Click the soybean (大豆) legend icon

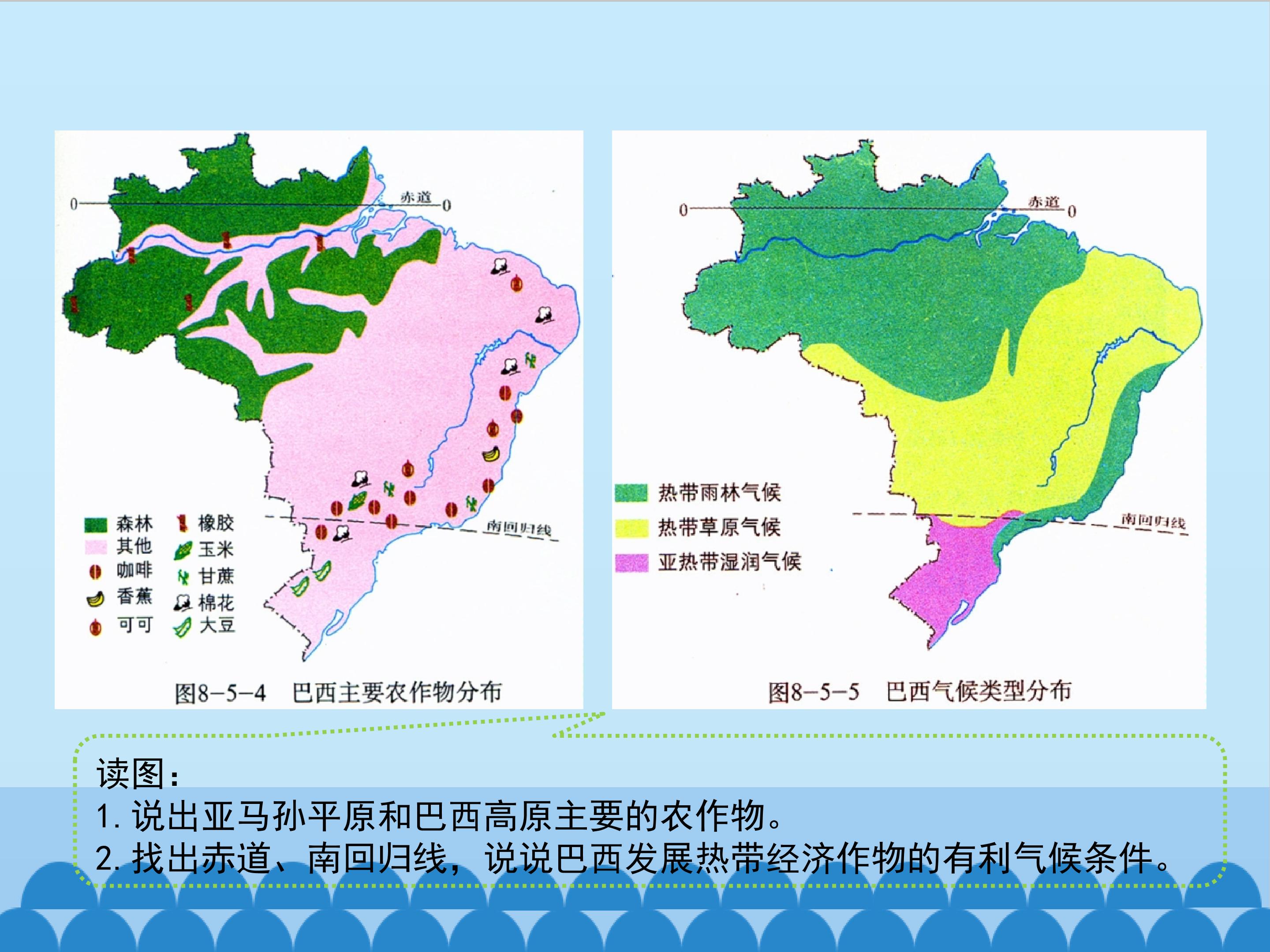183,627
